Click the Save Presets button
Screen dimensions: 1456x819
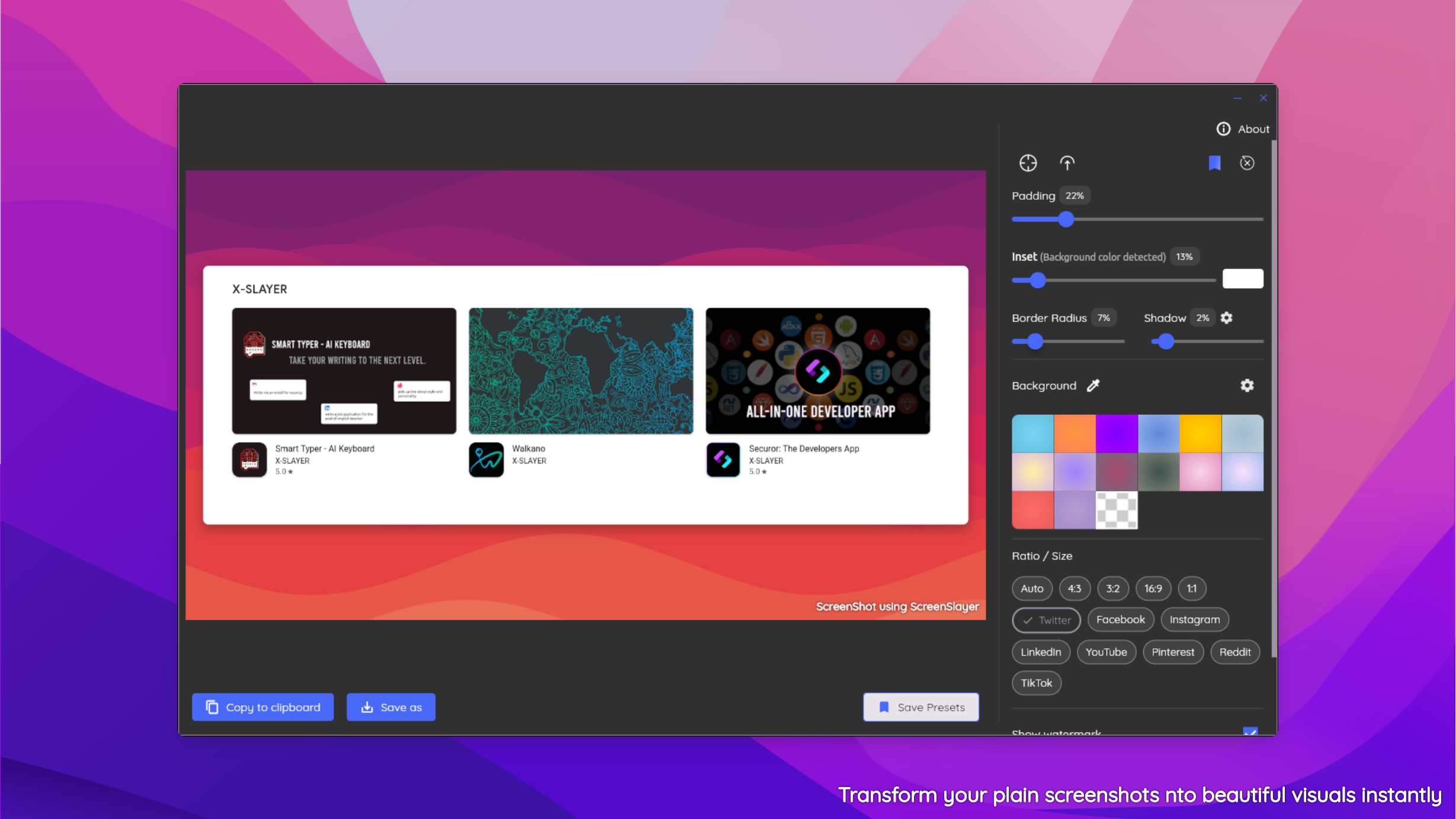click(x=921, y=707)
